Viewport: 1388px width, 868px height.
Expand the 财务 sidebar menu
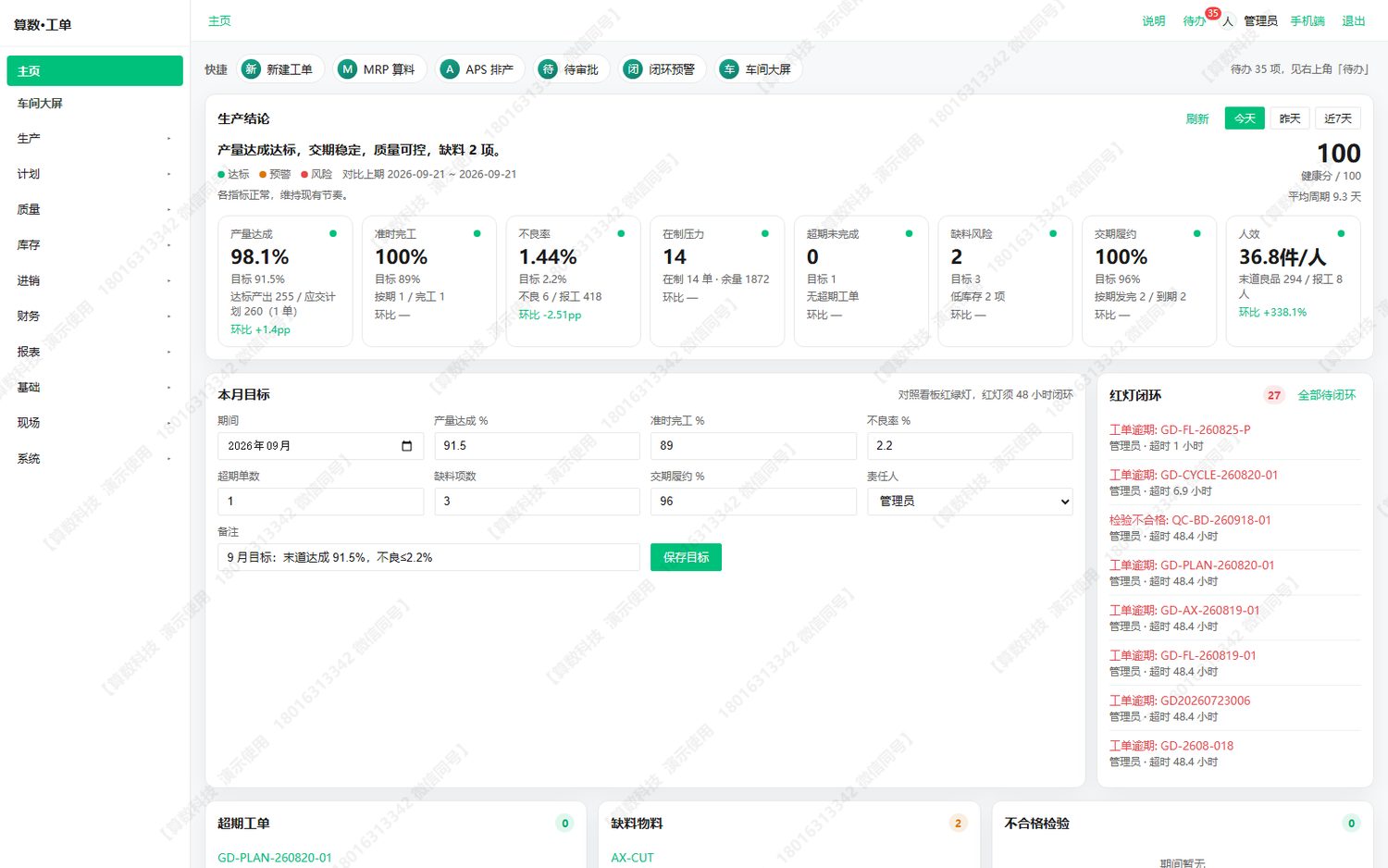[x=94, y=316]
